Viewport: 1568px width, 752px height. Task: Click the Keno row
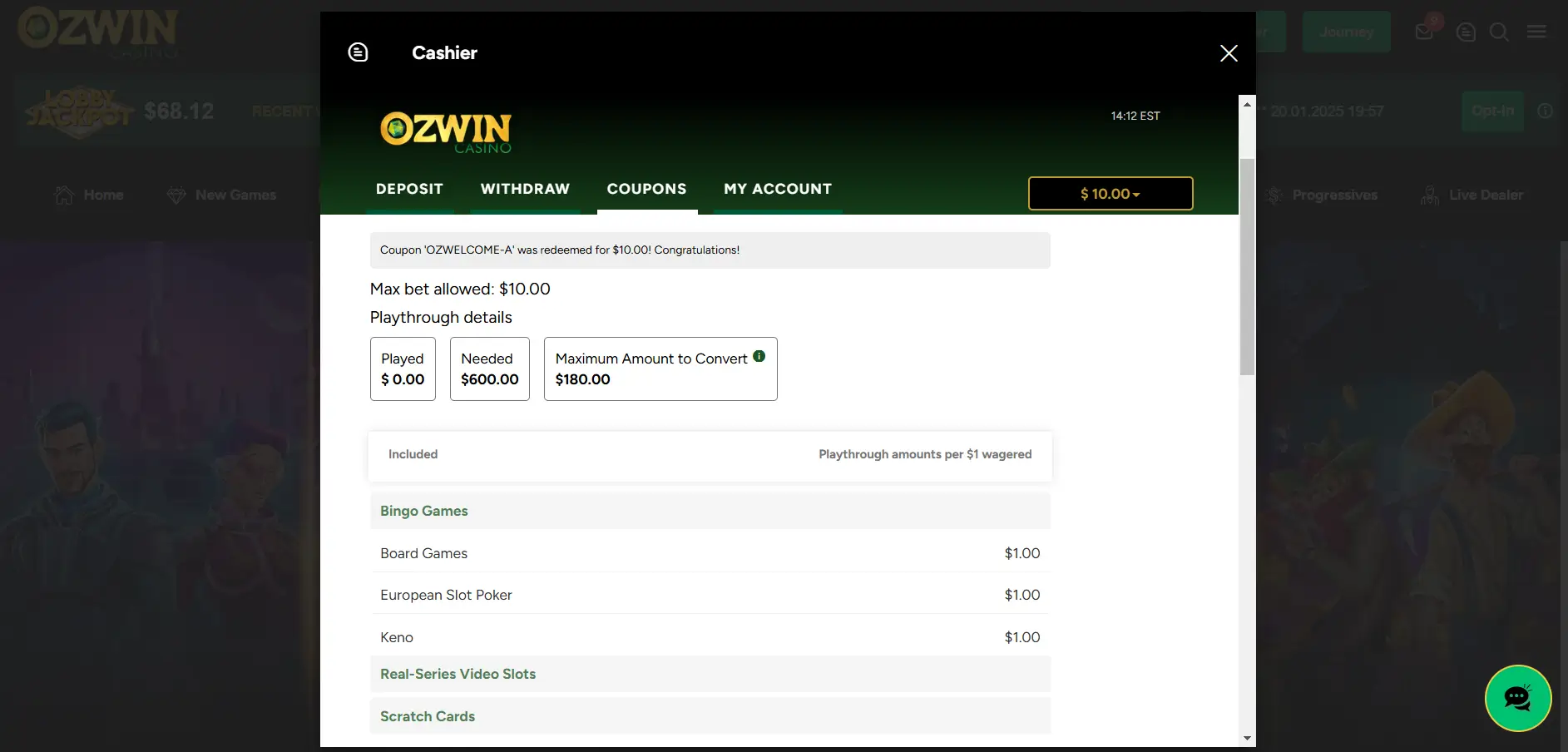point(710,637)
